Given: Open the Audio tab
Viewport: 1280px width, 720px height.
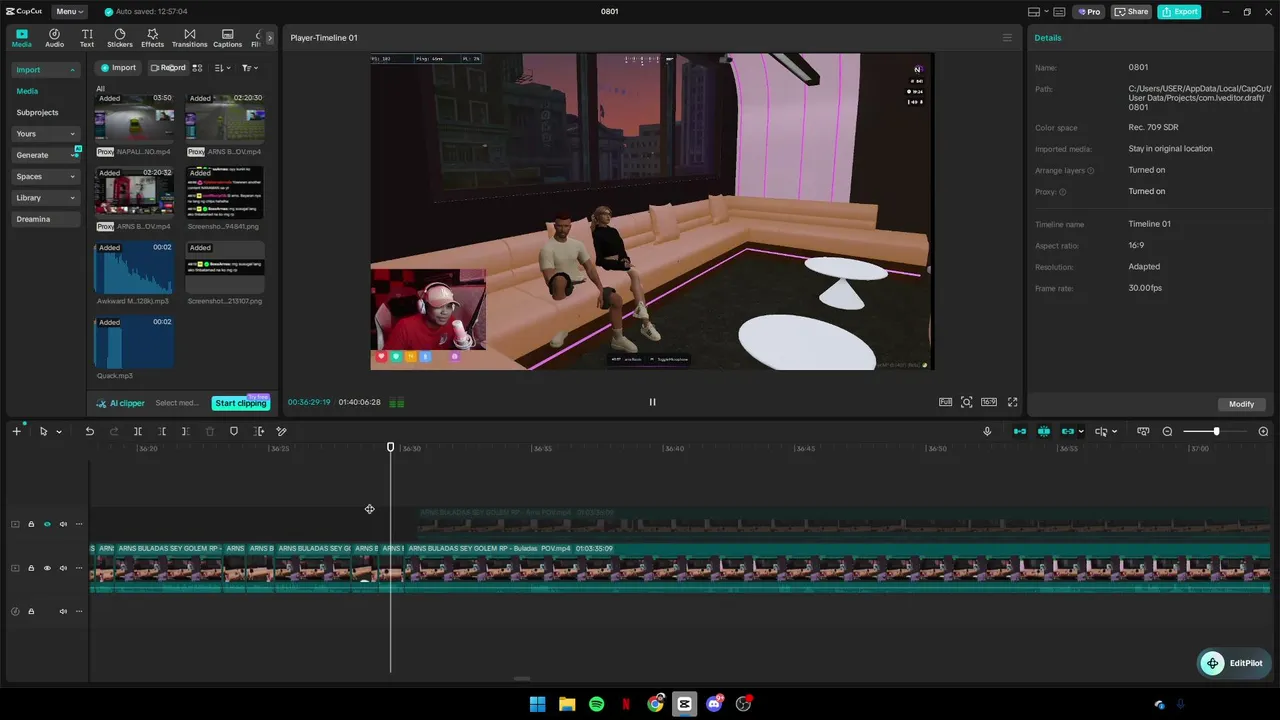Looking at the screenshot, I should 54,38.
